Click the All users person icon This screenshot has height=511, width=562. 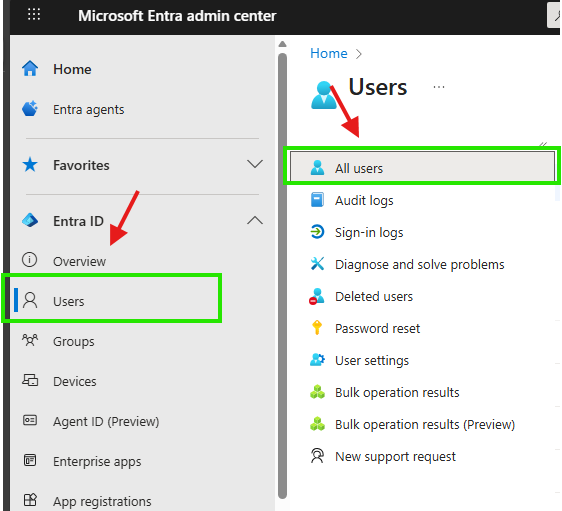317,168
